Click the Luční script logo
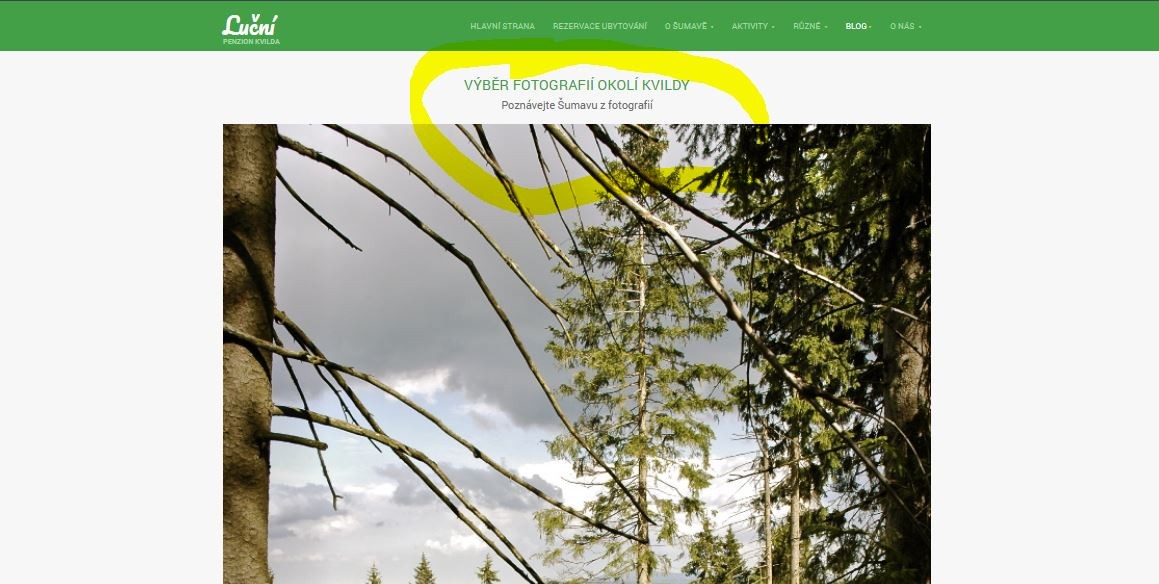 pyautogui.click(x=250, y=24)
